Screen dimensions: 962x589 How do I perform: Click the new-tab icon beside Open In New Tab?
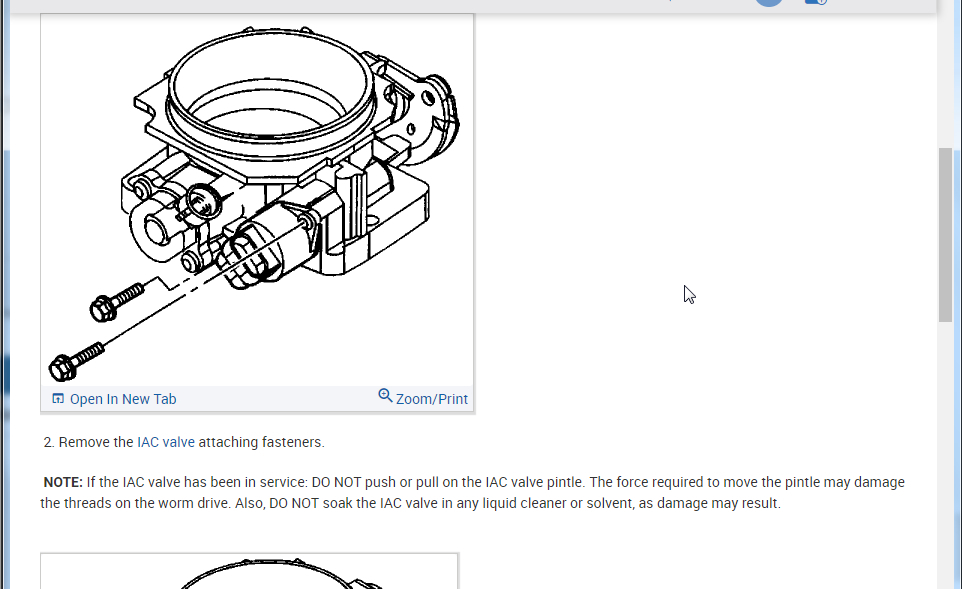click(x=58, y=399)
